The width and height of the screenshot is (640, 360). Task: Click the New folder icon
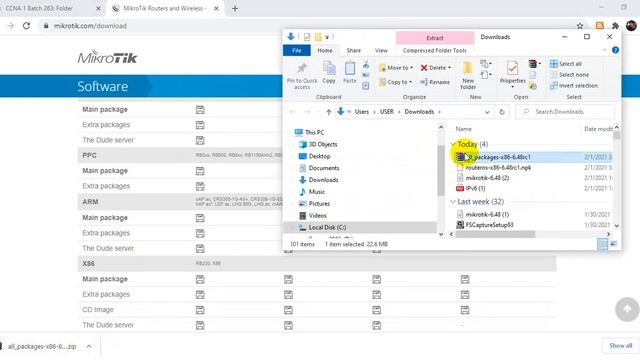pyautogui.click(x=468, y=68)
